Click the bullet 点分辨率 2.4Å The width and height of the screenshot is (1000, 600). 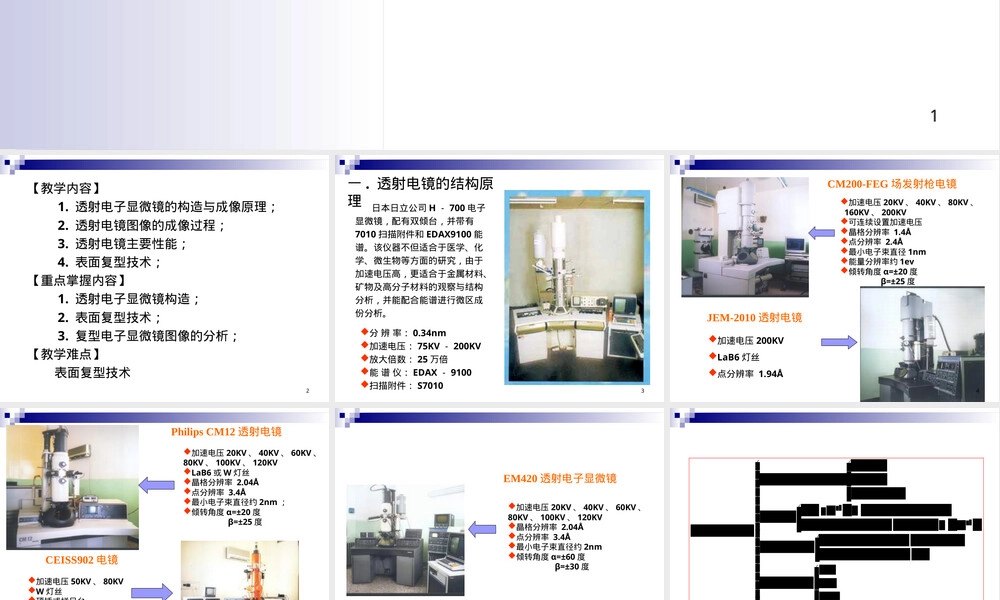[x=872, y=242]
